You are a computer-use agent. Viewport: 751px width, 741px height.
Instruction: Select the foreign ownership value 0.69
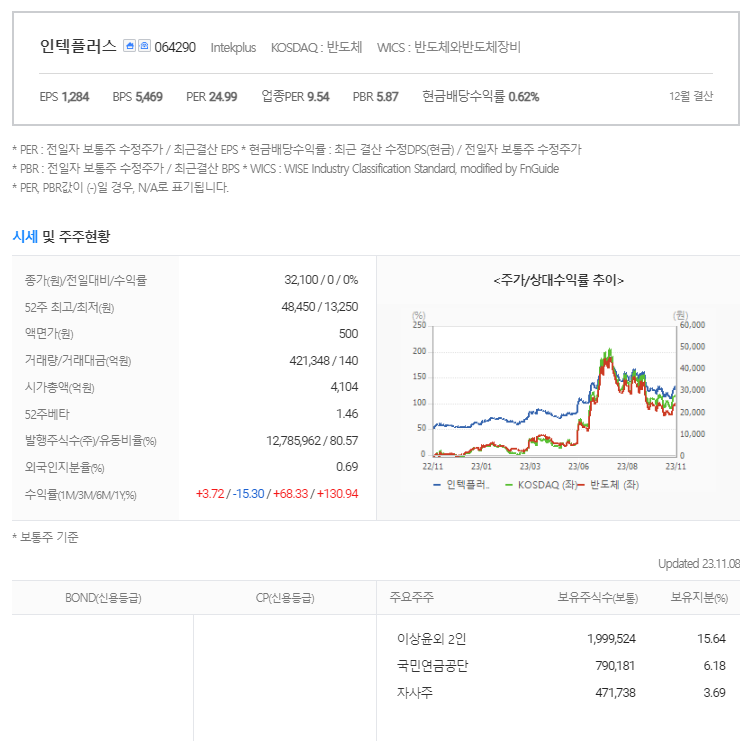[347, 467]
